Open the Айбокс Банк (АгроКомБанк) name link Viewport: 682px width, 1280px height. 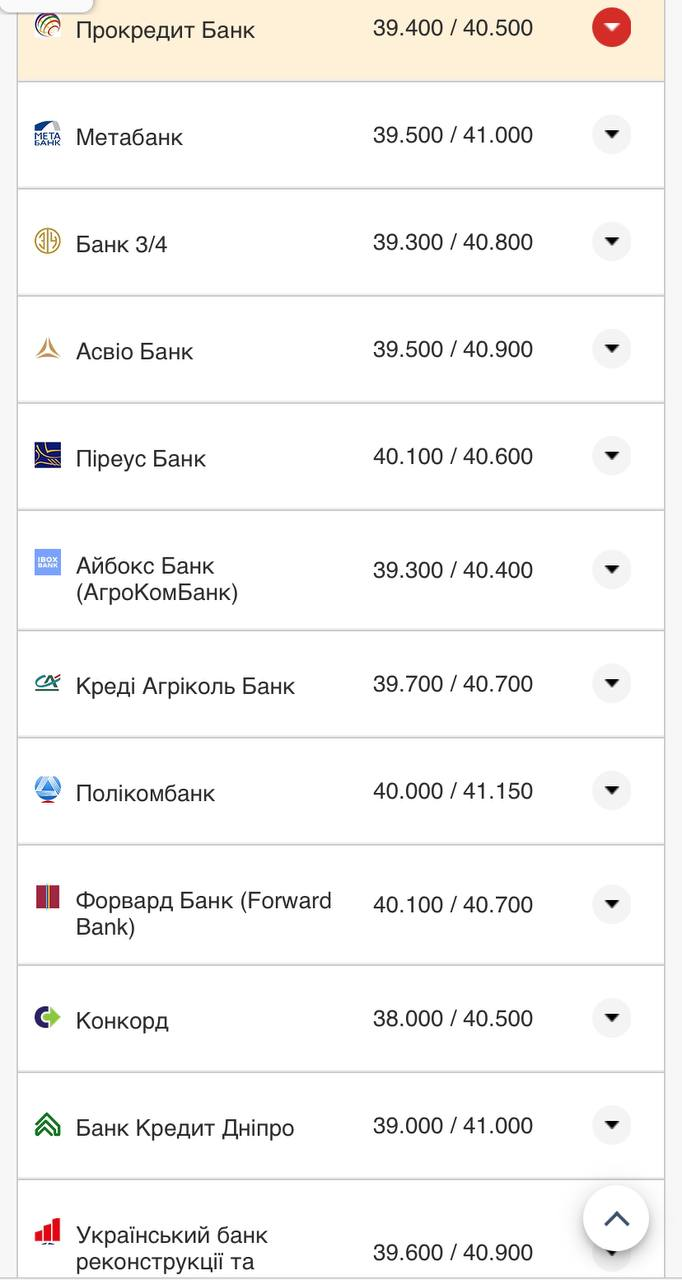156,579
